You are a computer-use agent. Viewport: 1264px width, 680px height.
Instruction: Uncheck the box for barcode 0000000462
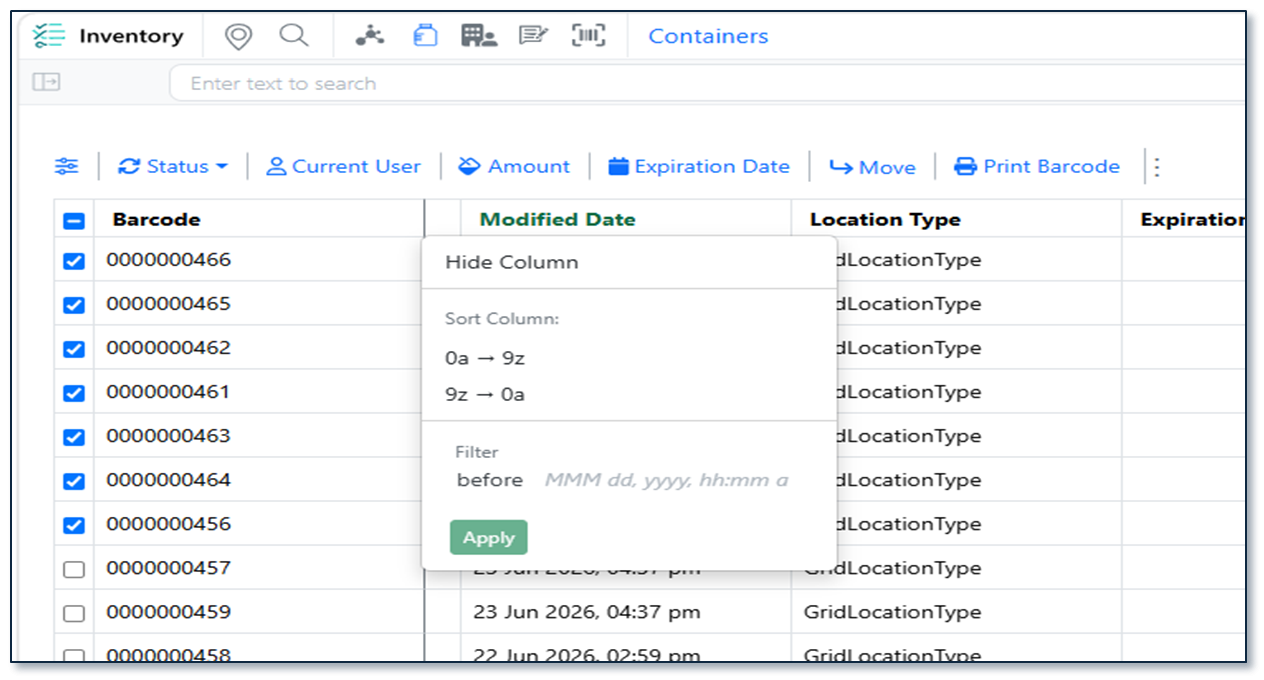pos(74,349)
